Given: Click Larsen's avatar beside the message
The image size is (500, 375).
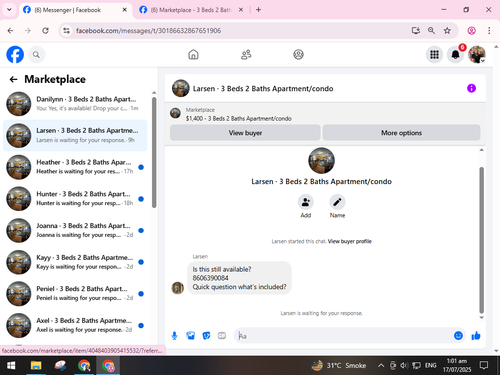Looking at the screenshot, I should point(178,288).
